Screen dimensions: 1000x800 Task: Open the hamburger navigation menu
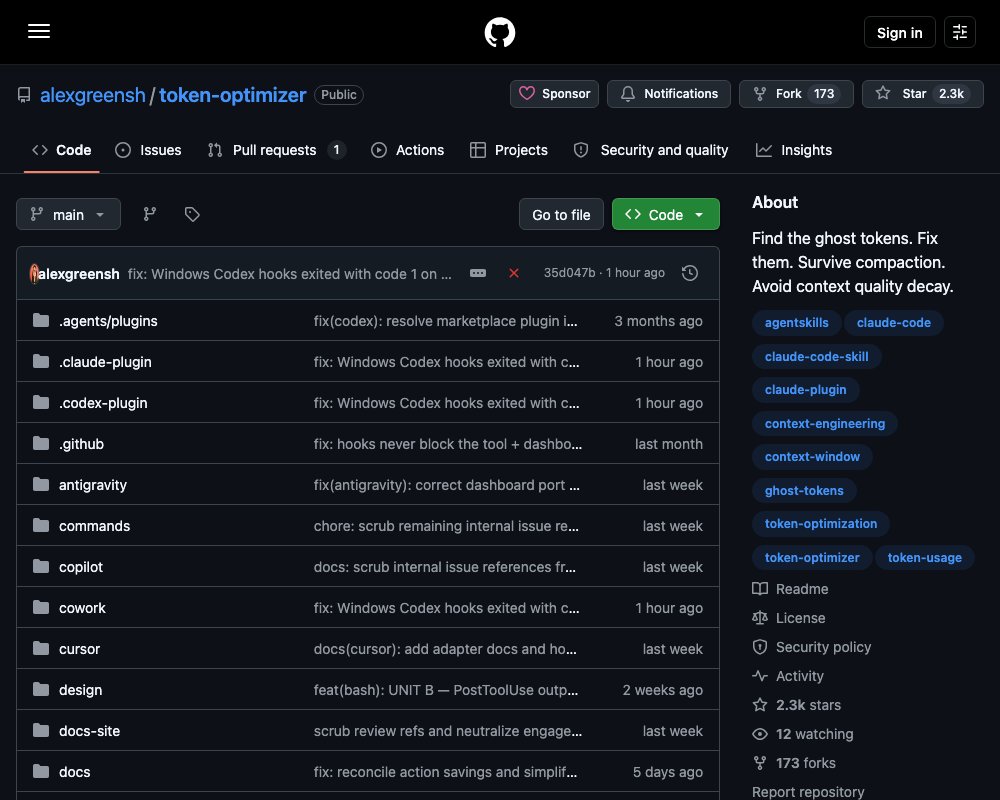point(39,31)
